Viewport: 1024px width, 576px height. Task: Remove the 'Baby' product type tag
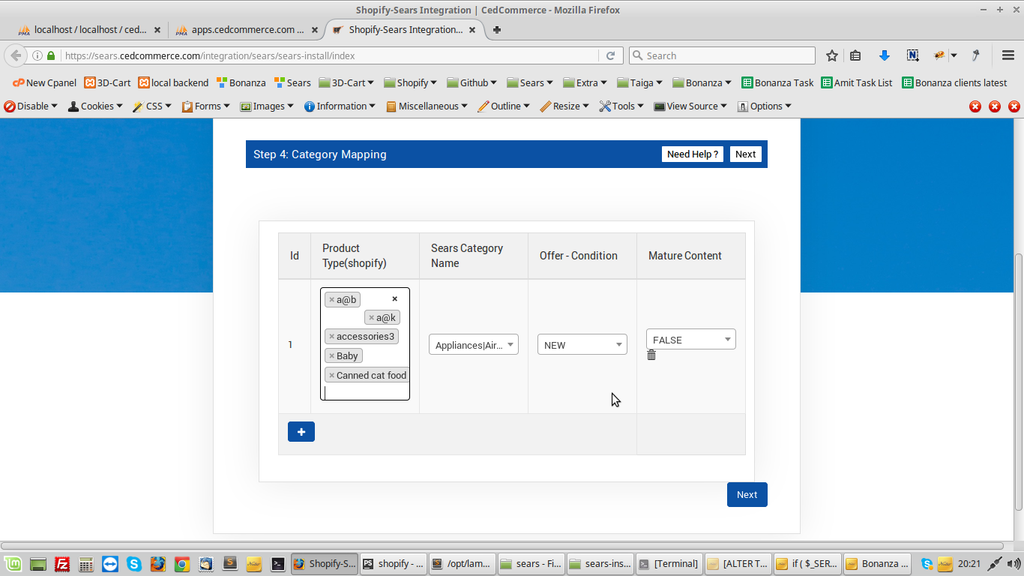(332, 356)
